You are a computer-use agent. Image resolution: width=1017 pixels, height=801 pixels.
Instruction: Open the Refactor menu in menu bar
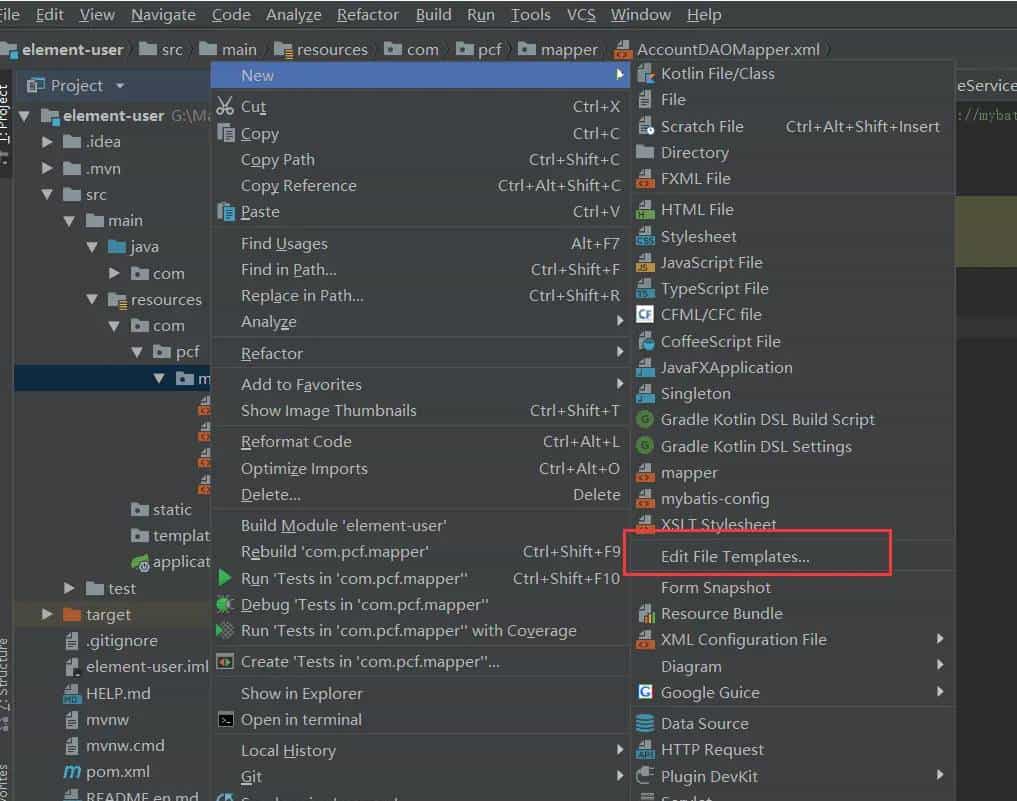(x=367, y=15)
